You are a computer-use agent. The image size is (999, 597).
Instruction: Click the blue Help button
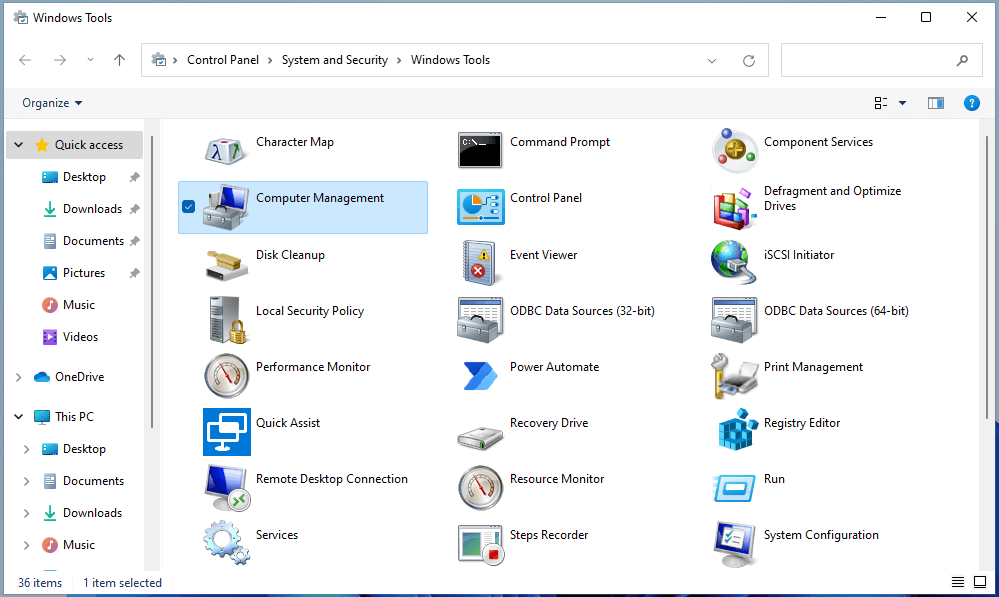pyautogui.click(x=972, y=103)
